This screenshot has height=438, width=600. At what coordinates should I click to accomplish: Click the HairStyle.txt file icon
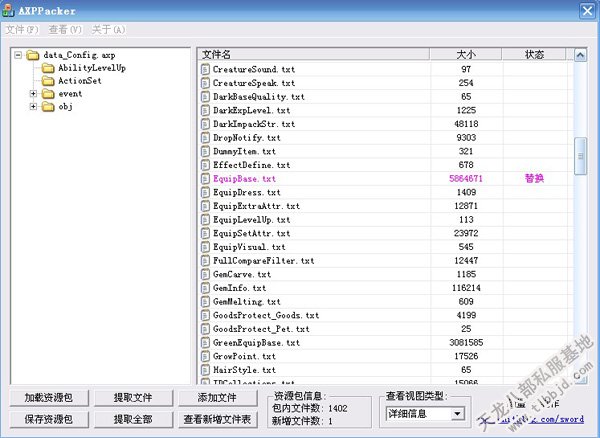(206, 369)
